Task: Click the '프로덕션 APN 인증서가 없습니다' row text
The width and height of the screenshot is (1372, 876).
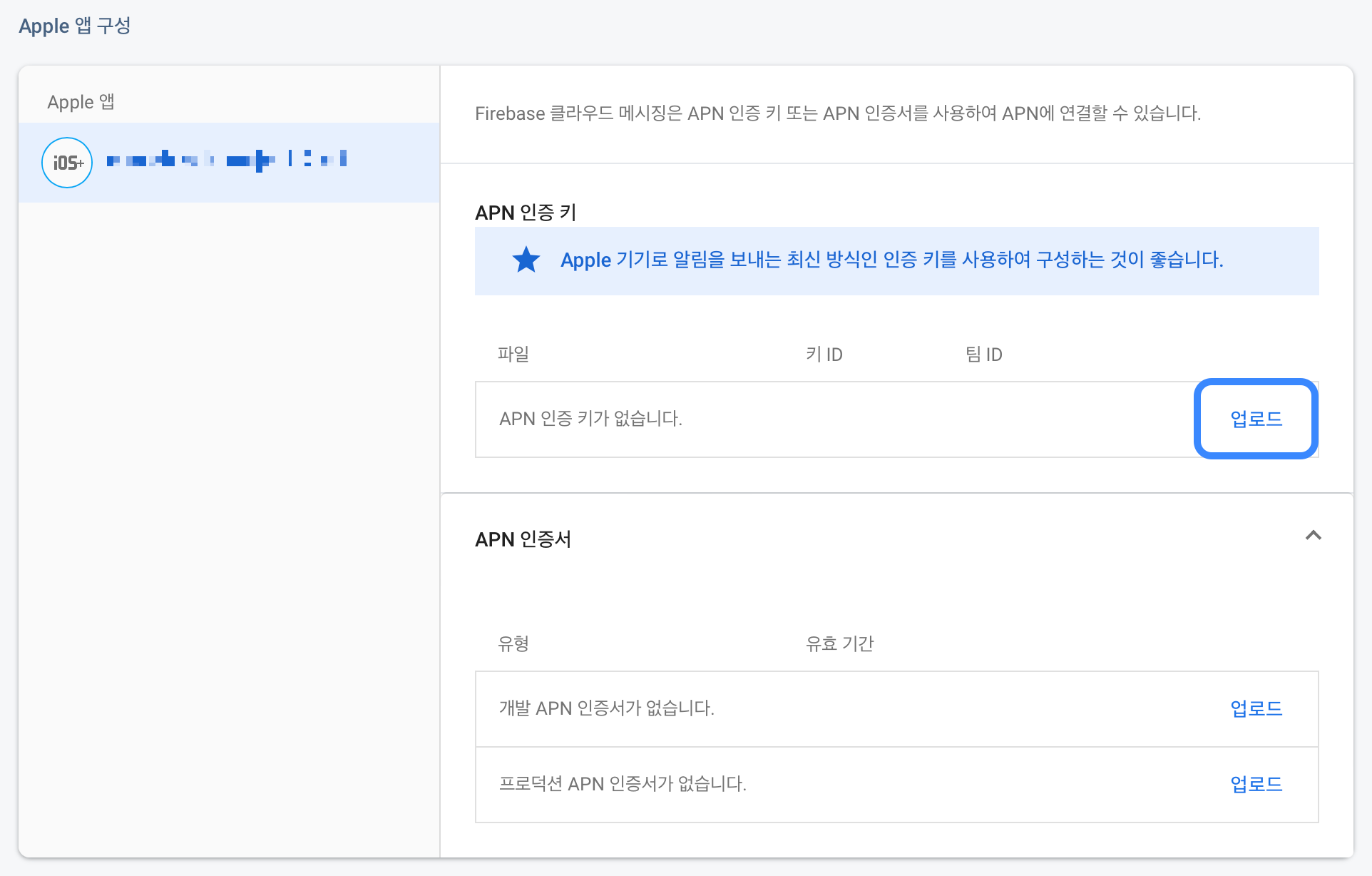Action: [623, 784]
